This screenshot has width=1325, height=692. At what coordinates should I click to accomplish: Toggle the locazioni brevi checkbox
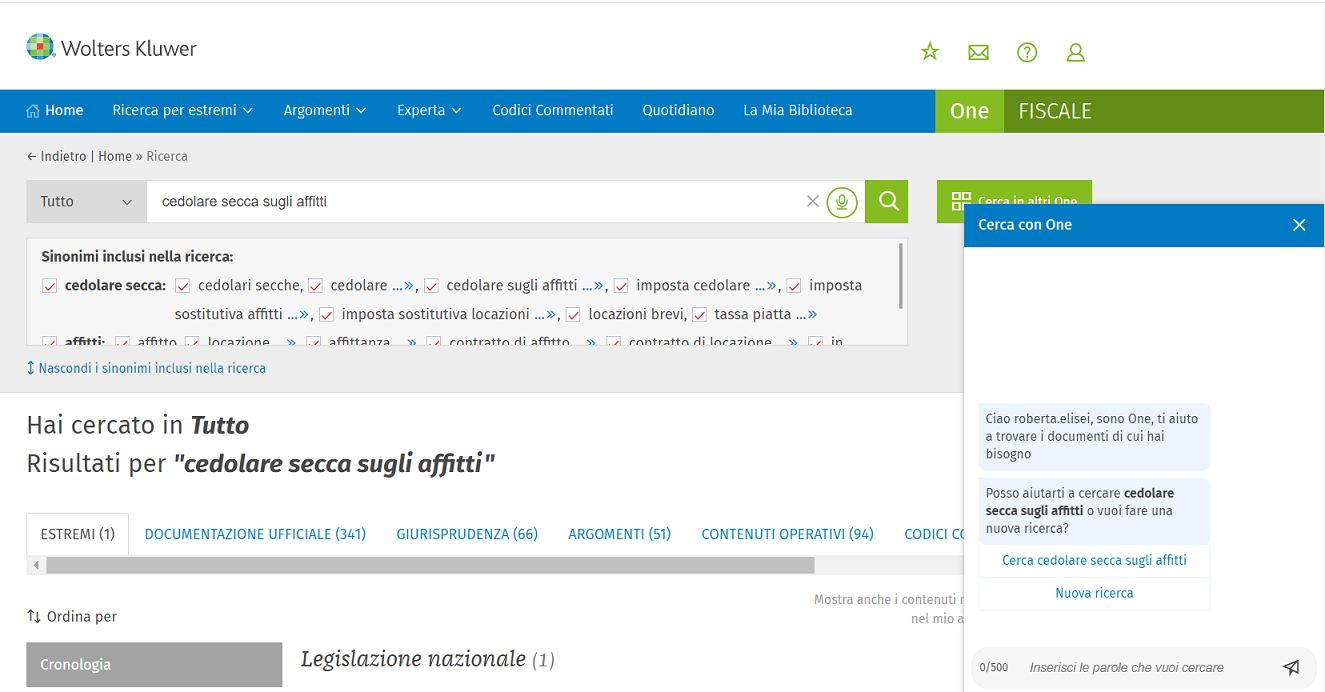pyautogui.click(x=573, y=314)
